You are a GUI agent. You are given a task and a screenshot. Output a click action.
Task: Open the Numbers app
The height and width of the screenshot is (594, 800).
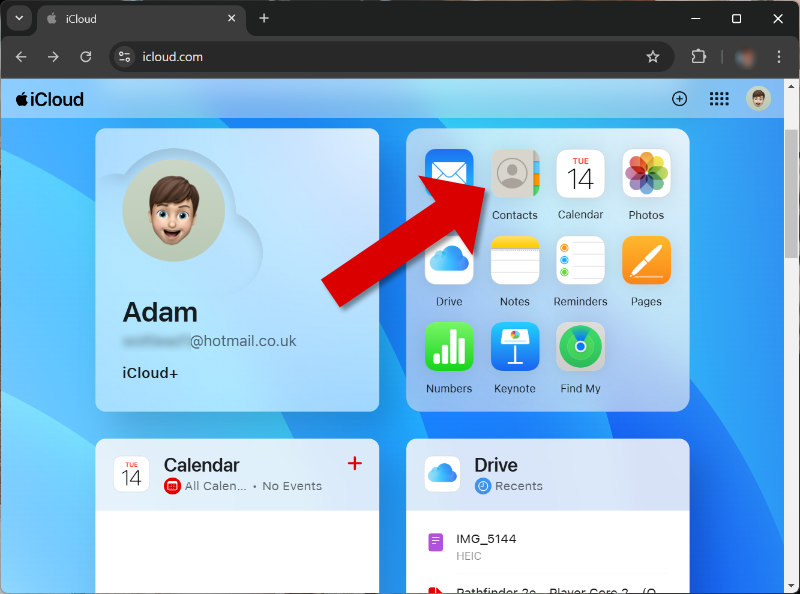449,346
